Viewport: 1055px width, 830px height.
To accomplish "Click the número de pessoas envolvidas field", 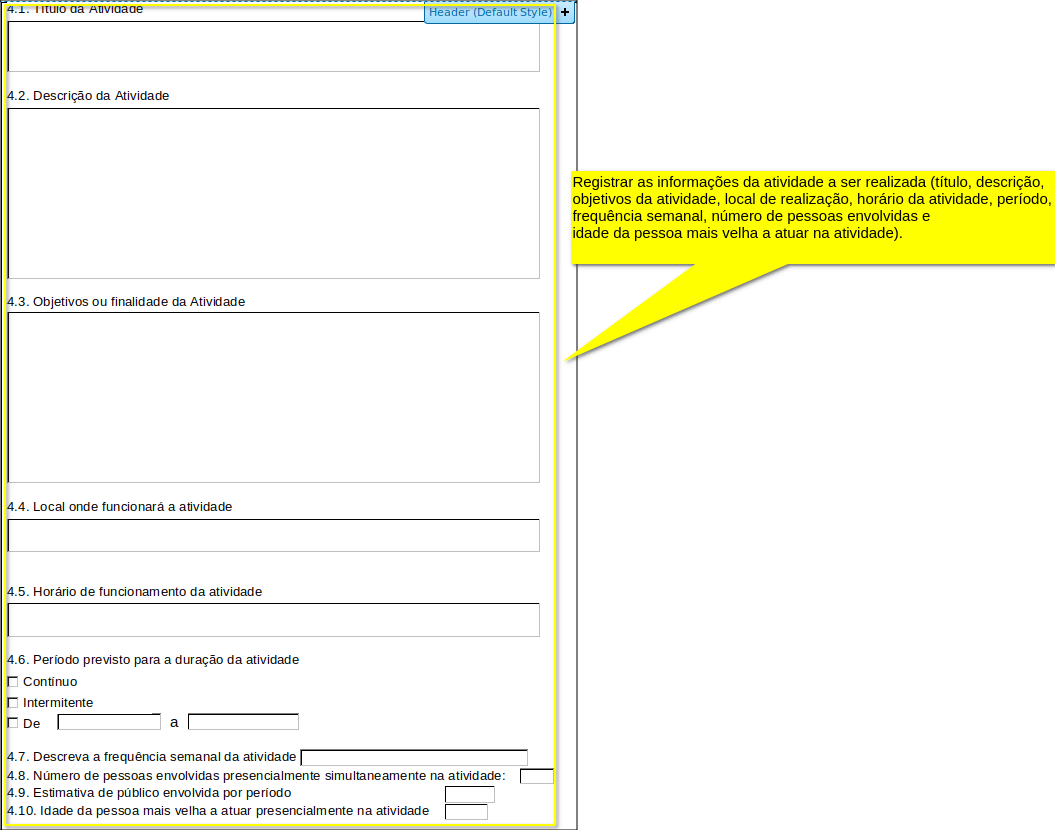I will click(537, 776).
